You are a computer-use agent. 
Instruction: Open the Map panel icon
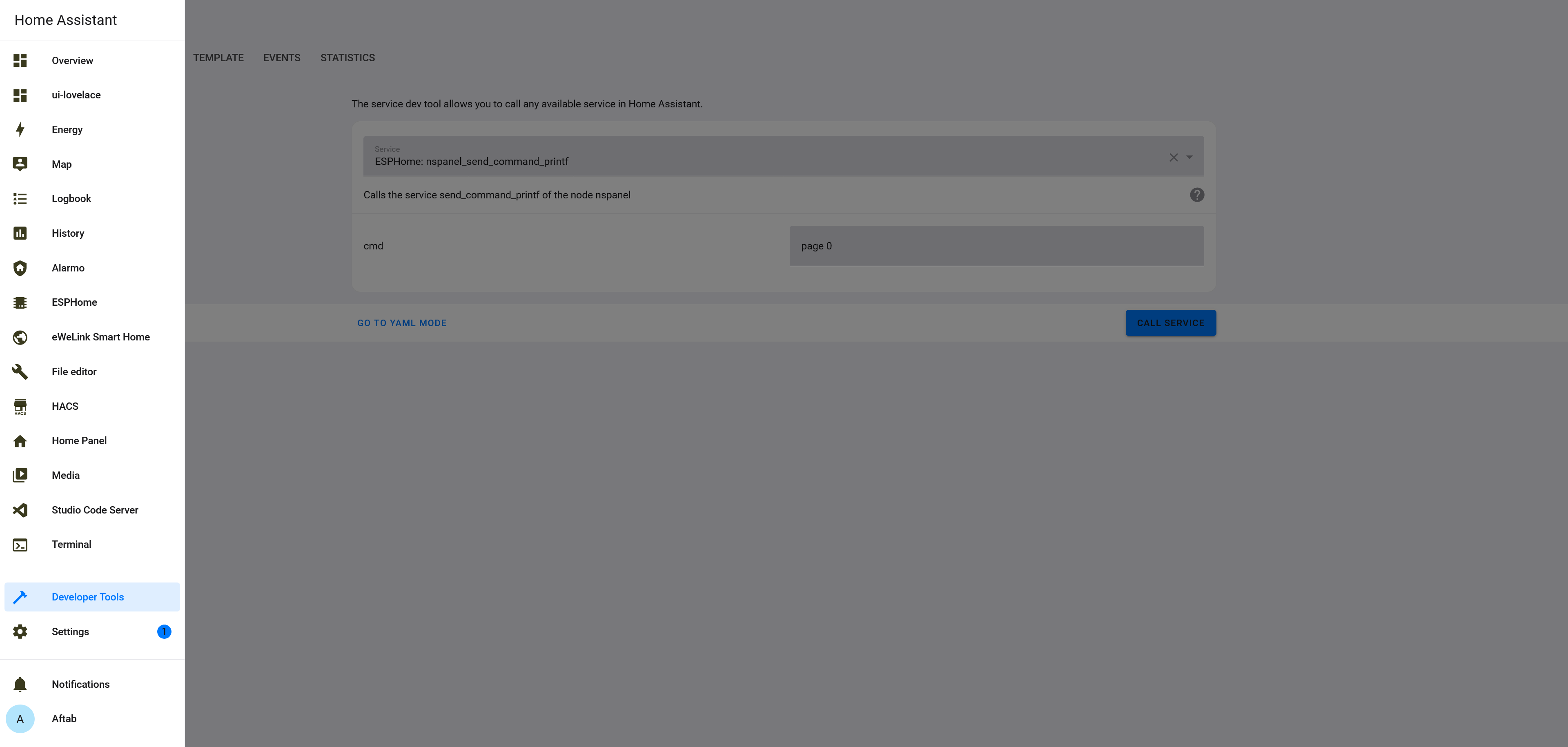coord(20,164)
